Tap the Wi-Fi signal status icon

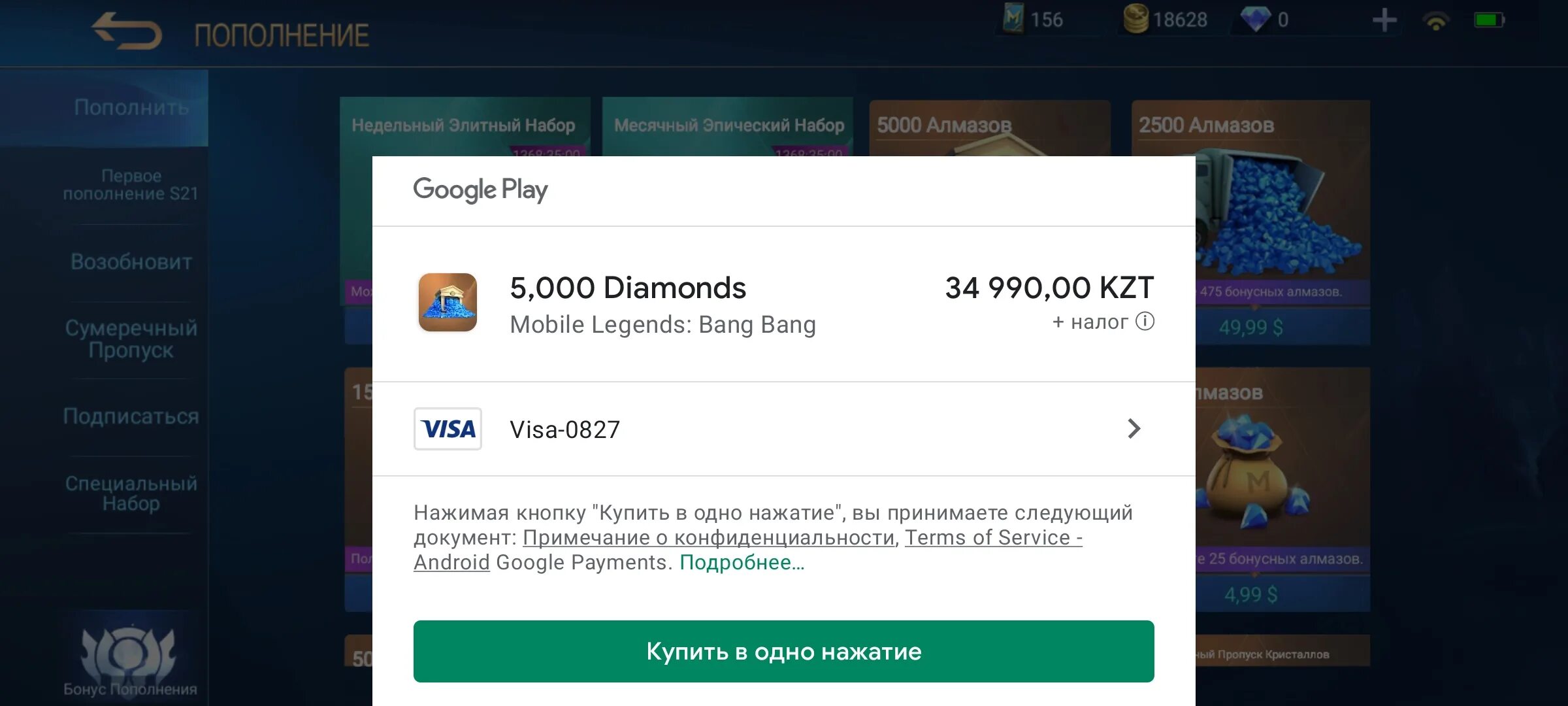[1435, 21]
